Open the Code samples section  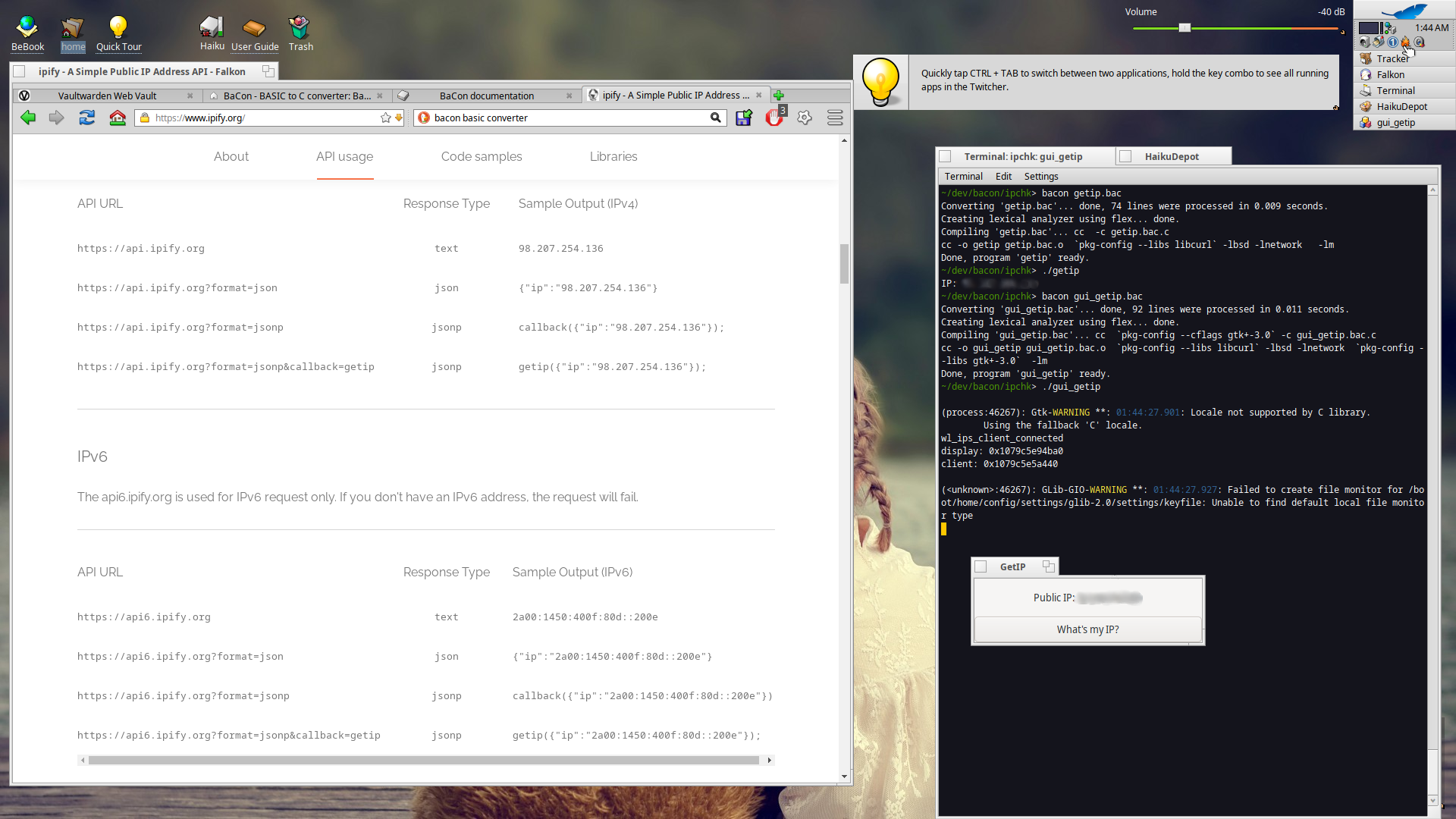click(482, 156)
